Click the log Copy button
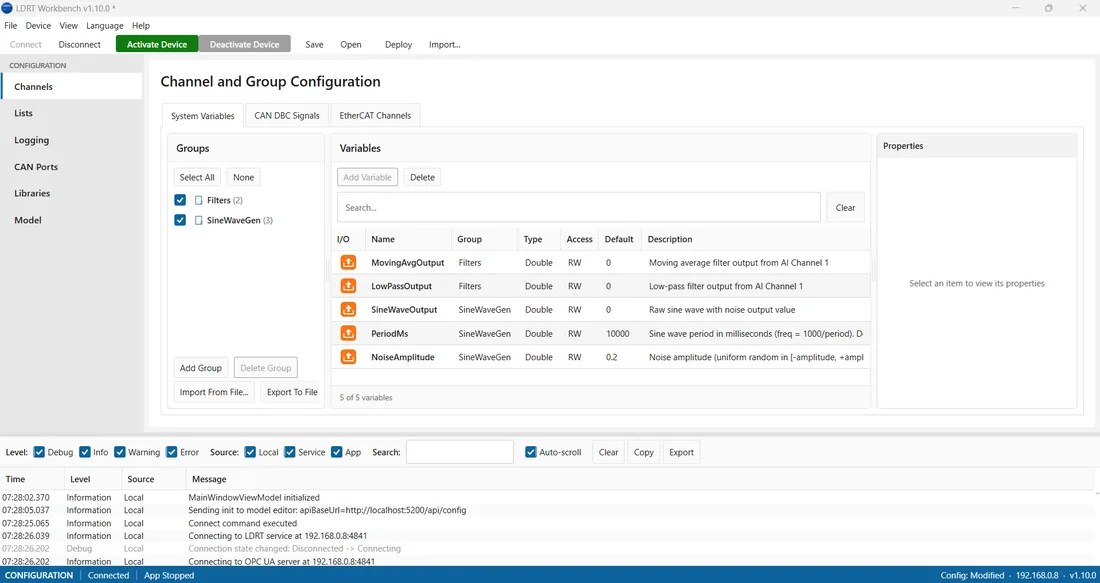Viewport: 1100px width, 583px height. coord(644,452)
